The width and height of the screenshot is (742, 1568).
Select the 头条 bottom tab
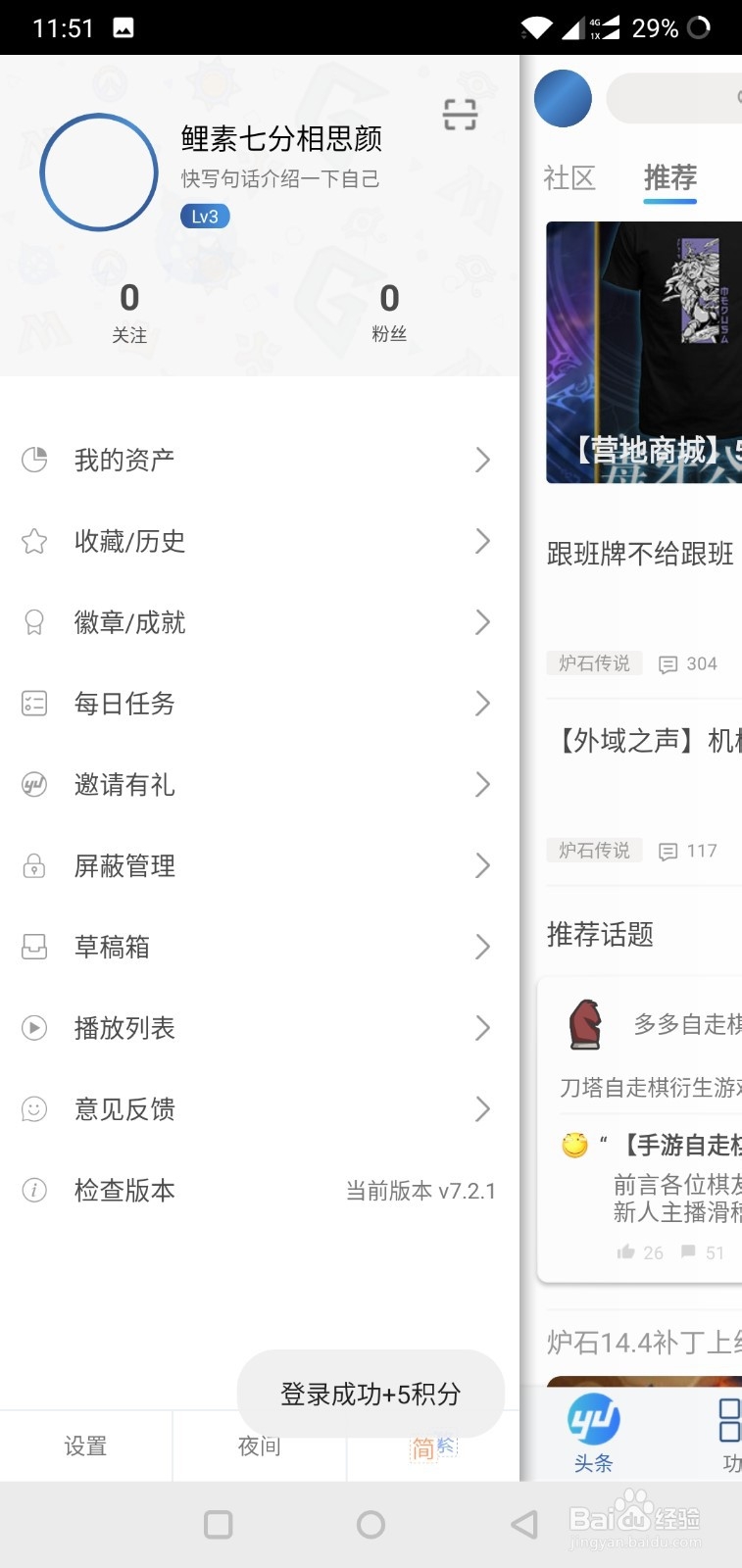click(593, 1433)
